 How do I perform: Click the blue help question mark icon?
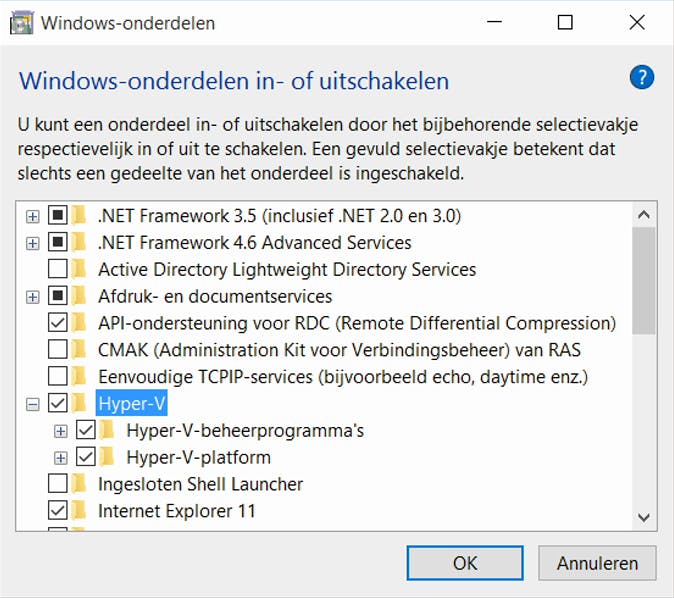pos(642,78)
